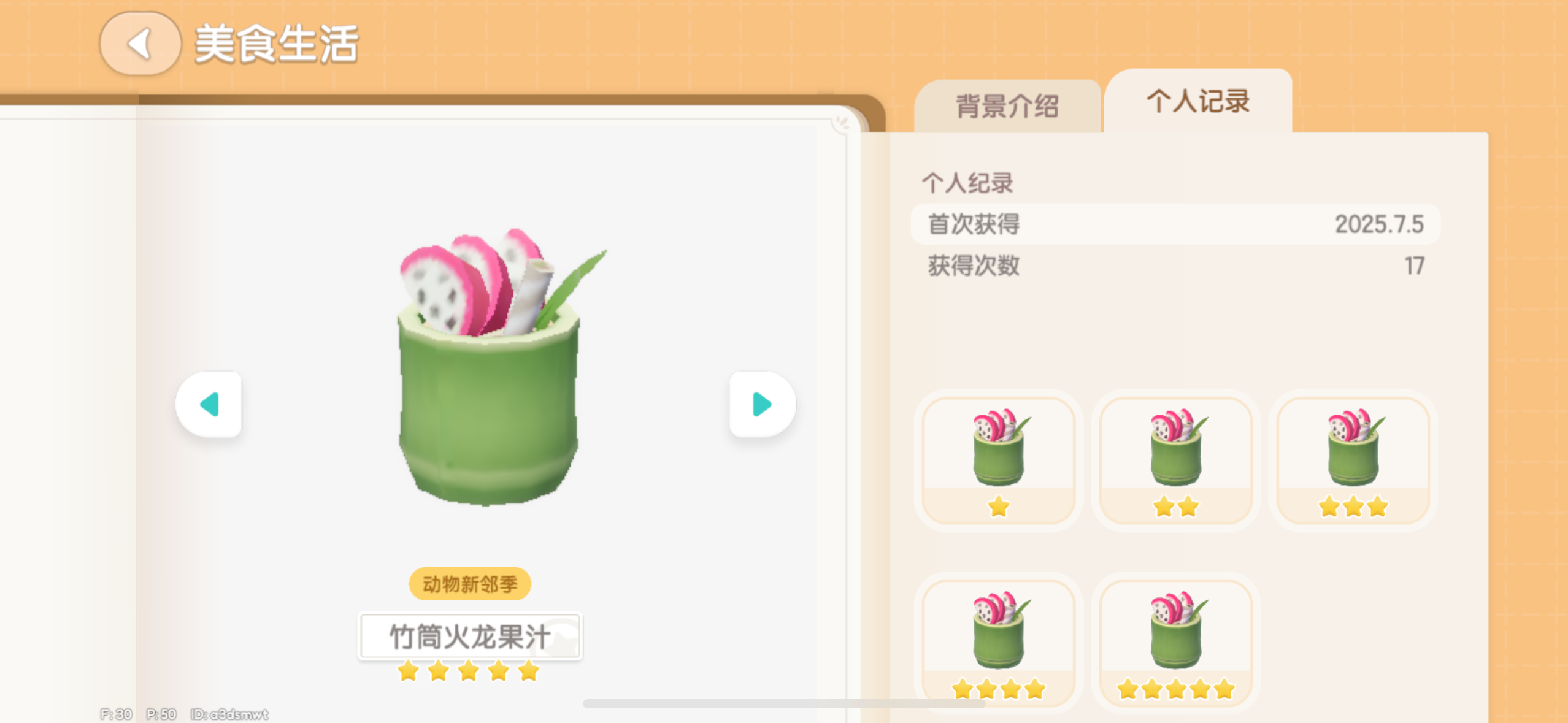The height and width of the screenshot is (723, 1568).
Task: Click the five-star rating under dish name
Action: click(x=468, y=671)
